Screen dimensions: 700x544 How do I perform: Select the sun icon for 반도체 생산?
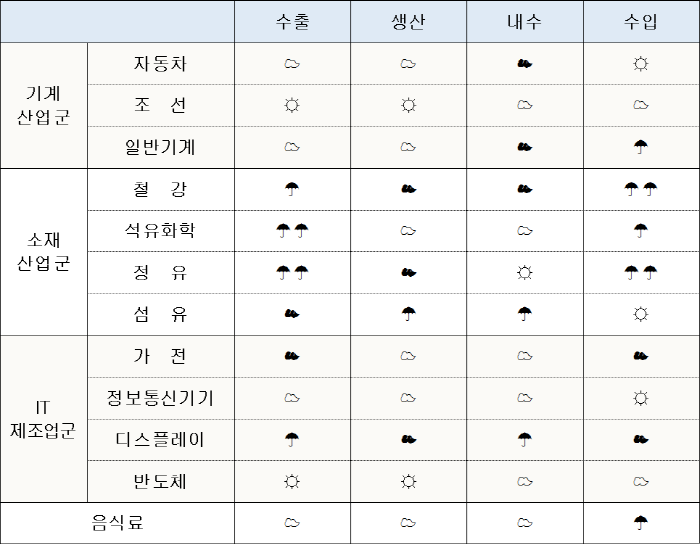pos(408,482)
